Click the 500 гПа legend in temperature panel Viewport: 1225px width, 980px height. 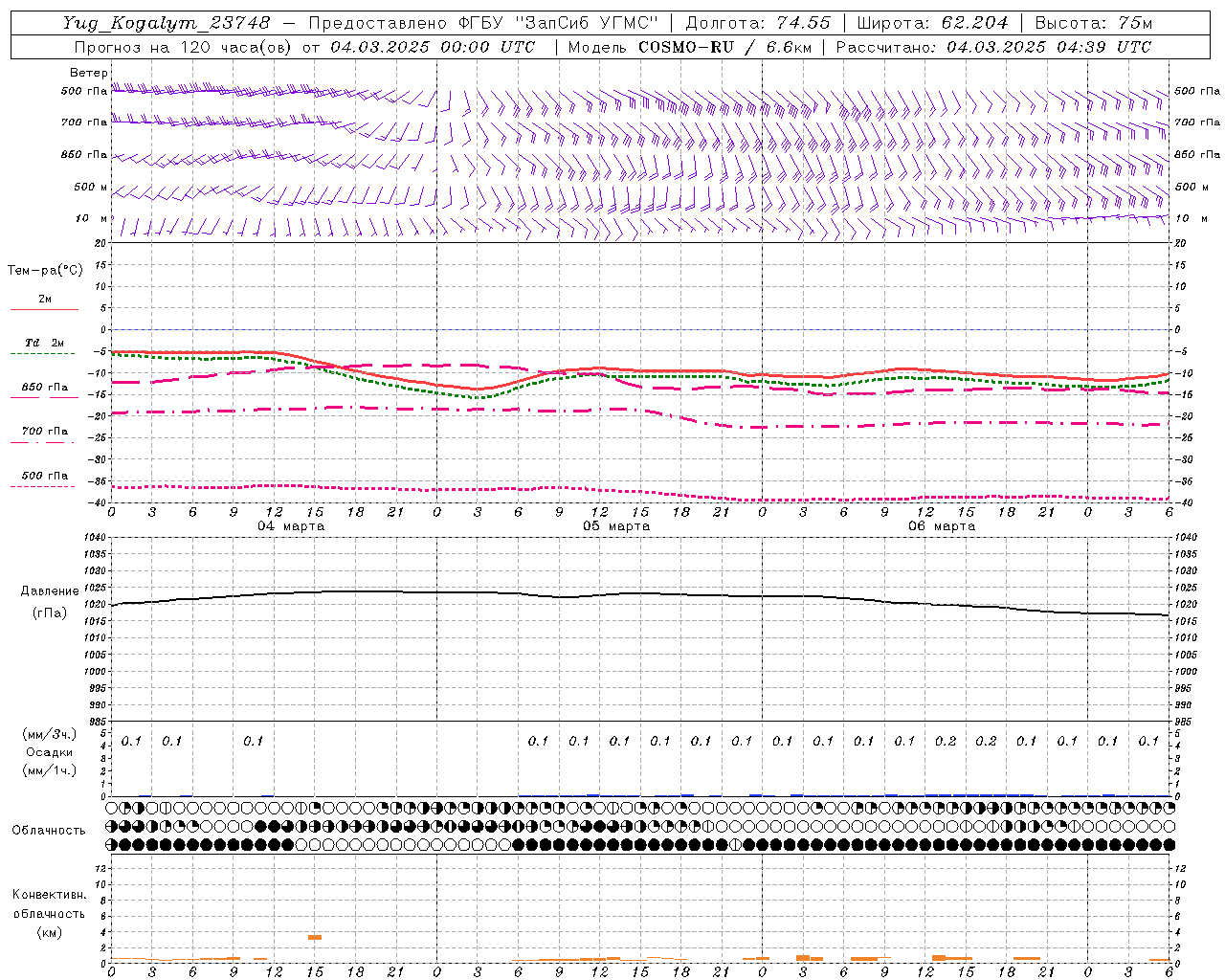coord(45,475)
